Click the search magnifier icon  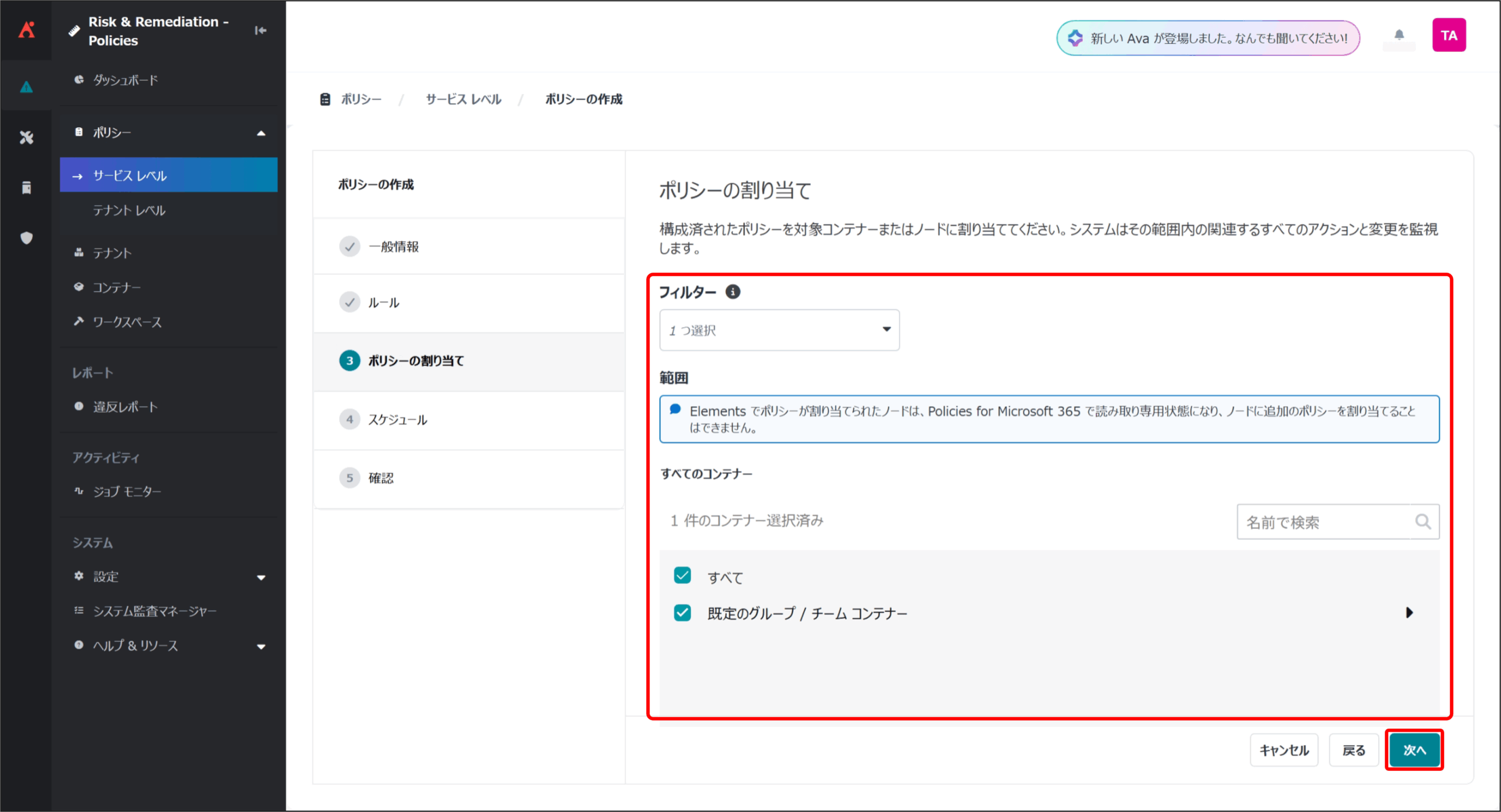(x=1423, y=521)
